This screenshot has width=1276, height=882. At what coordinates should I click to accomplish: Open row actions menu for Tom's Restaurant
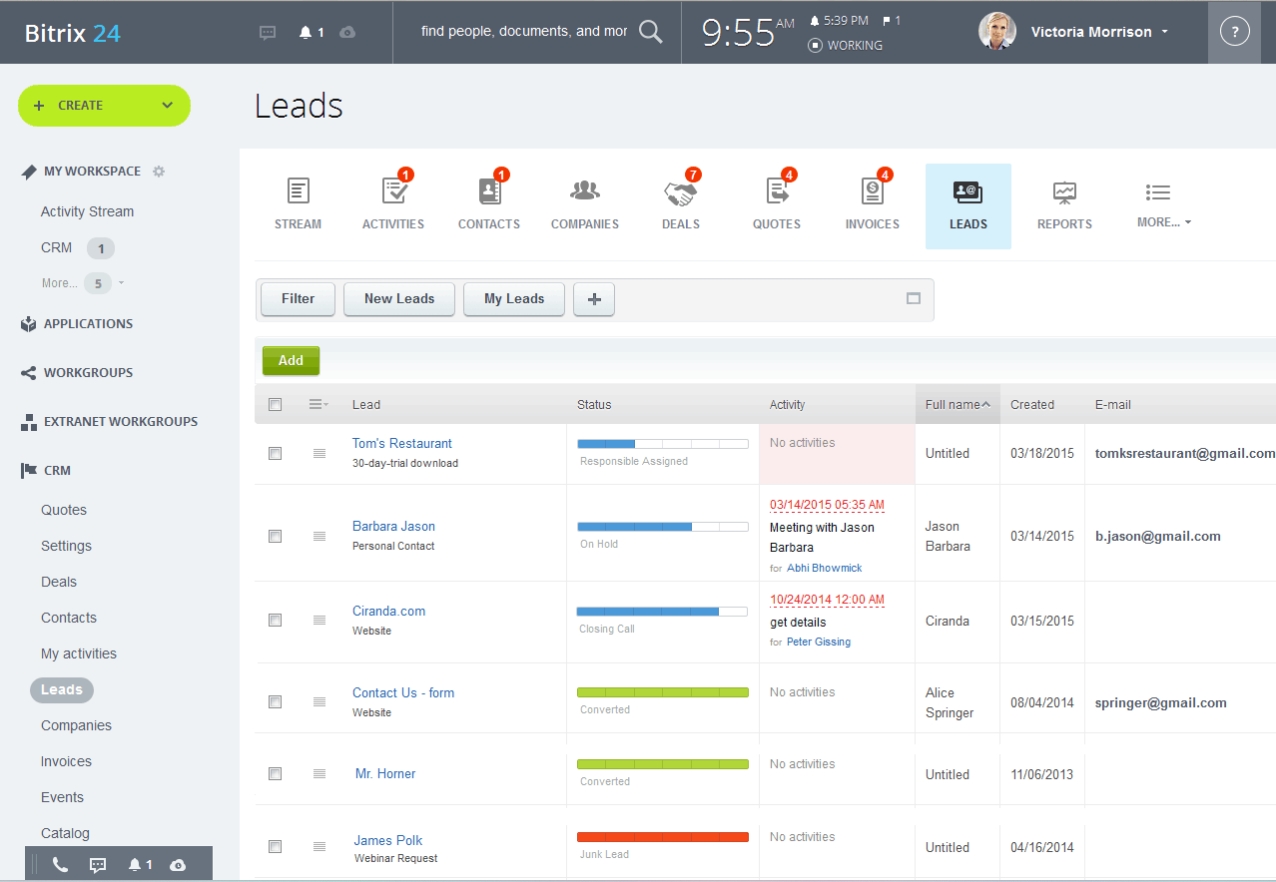click(x=319, y=453)
